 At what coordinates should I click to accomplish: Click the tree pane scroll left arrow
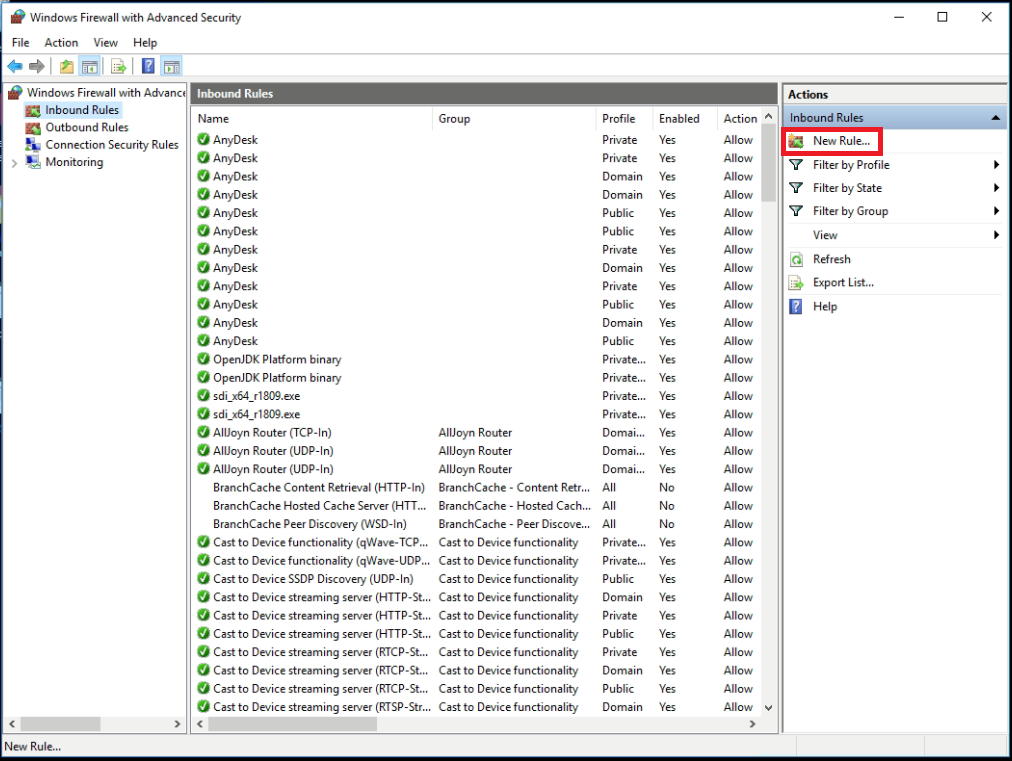(12, 724)
